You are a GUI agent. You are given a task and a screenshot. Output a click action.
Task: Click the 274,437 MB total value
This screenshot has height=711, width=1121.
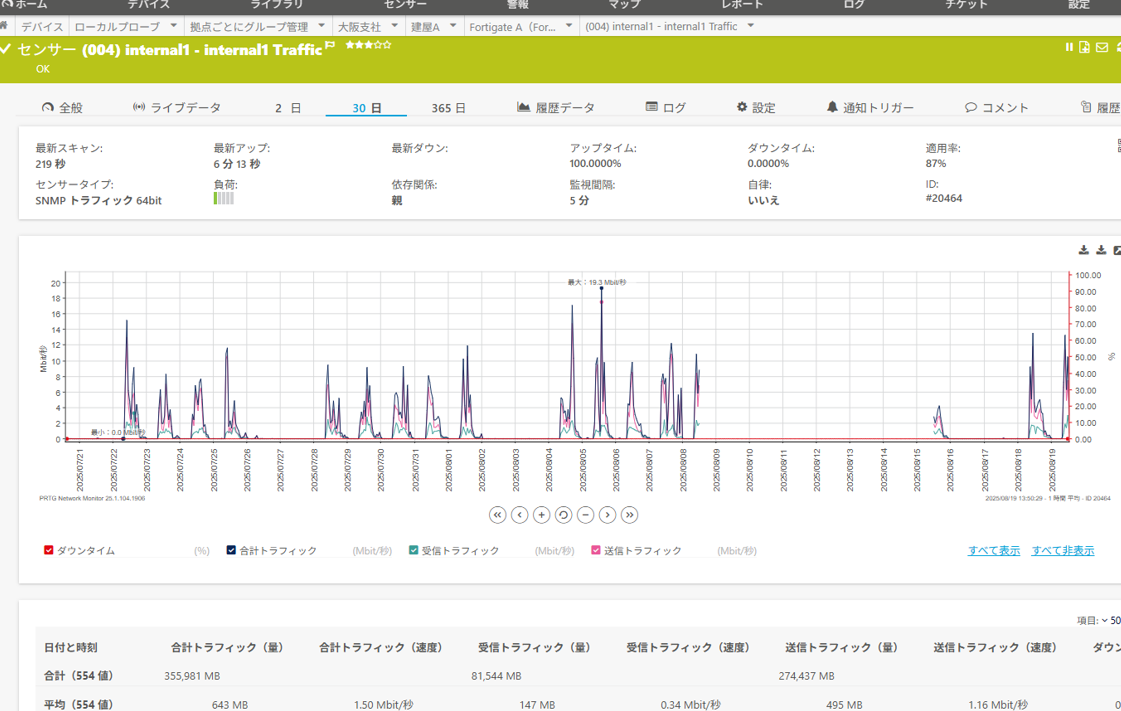(x=806, y=676)
